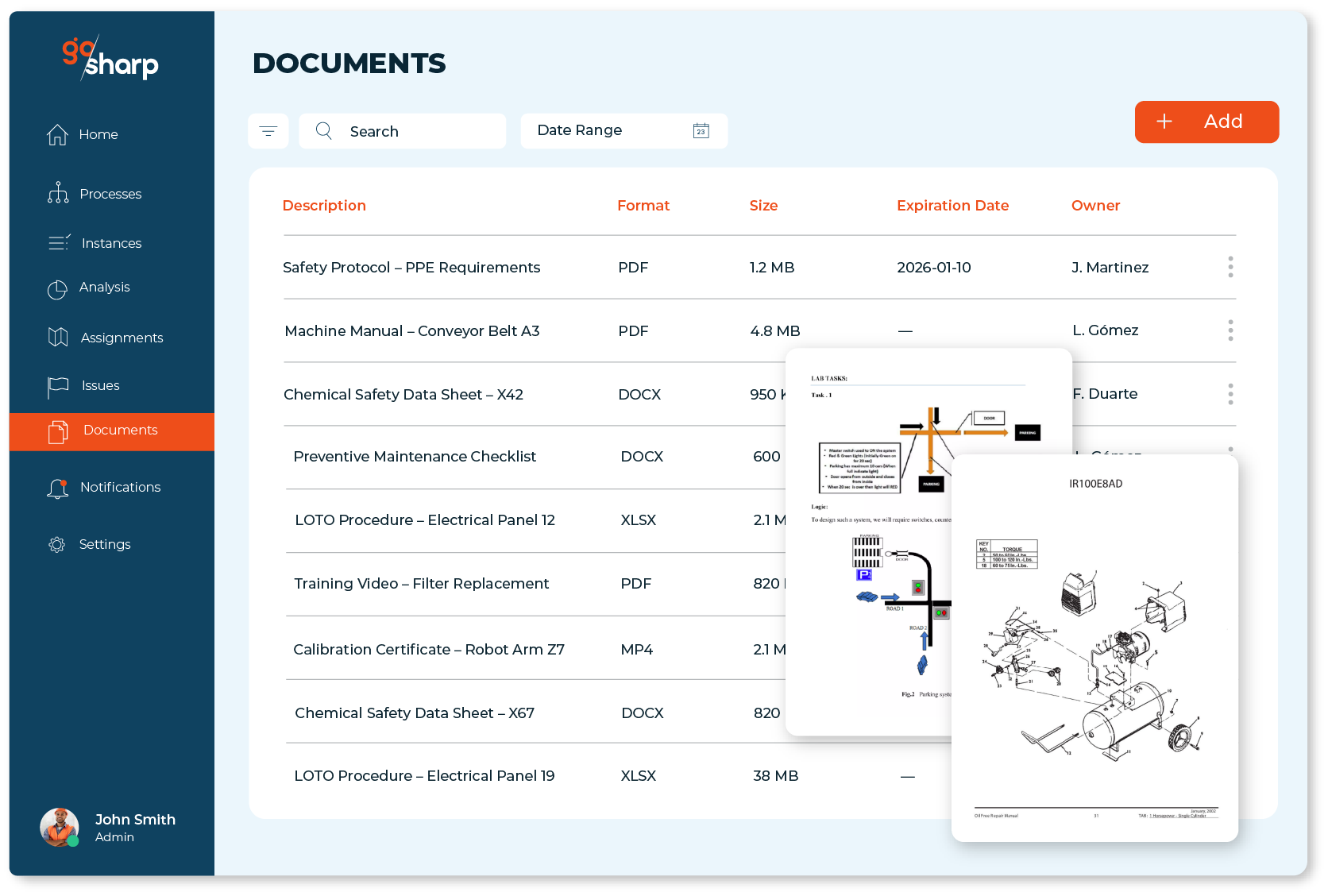Click the Analysis pie chart icon
This screenshot has height=896, width=1328.
(x=57, y=289)
